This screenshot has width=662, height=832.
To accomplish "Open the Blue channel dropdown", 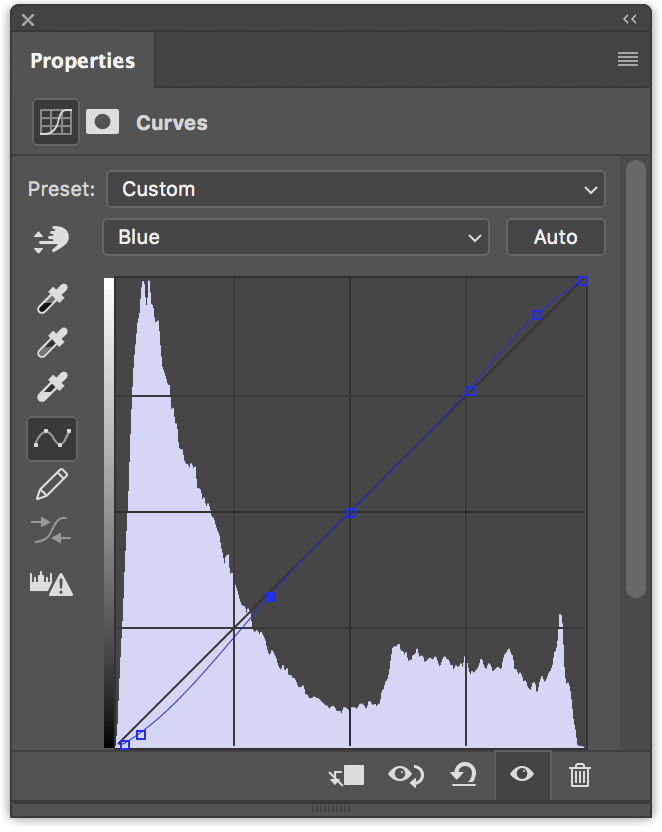I will point(296,237).
